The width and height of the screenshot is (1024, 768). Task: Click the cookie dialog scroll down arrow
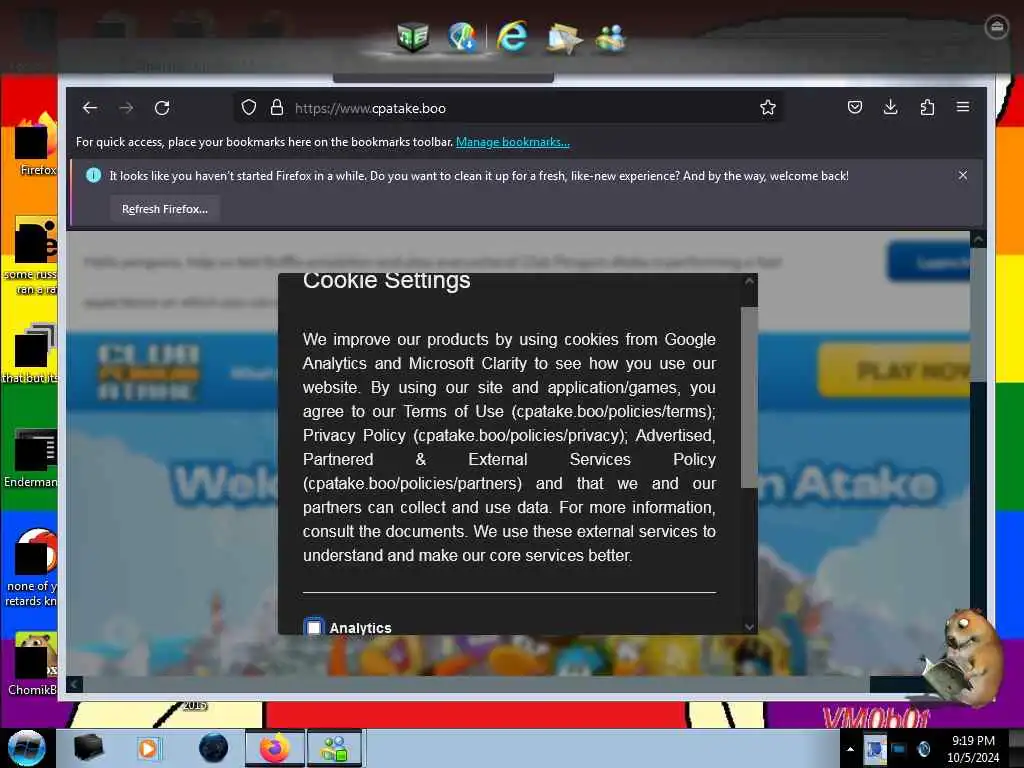[x=749, y=626]
